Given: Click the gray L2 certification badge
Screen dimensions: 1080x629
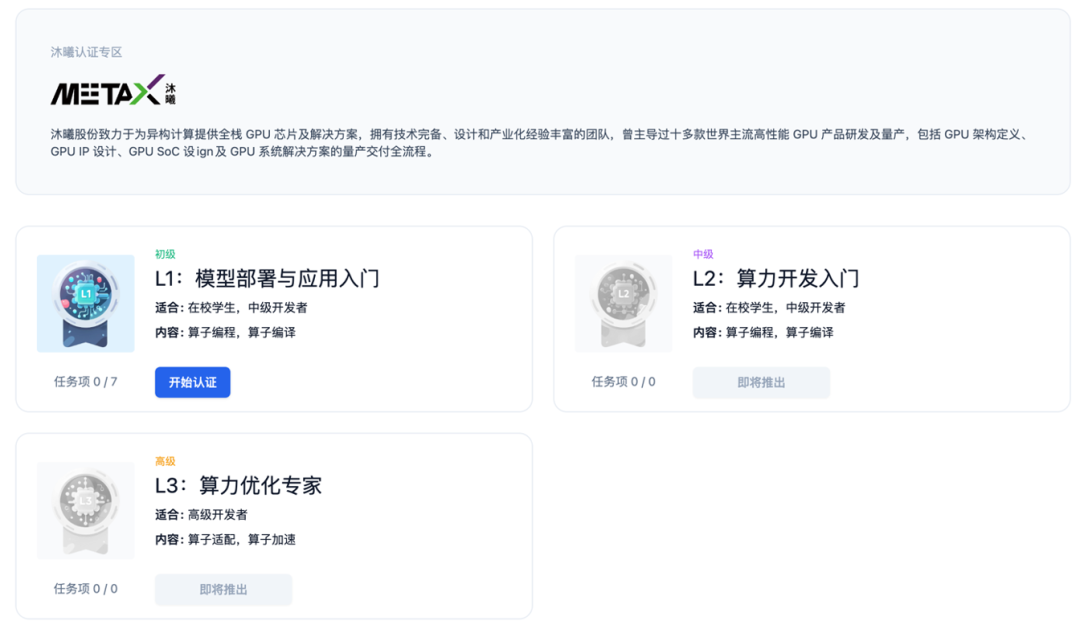Looking at the screenshot, I should coord(623,303).
